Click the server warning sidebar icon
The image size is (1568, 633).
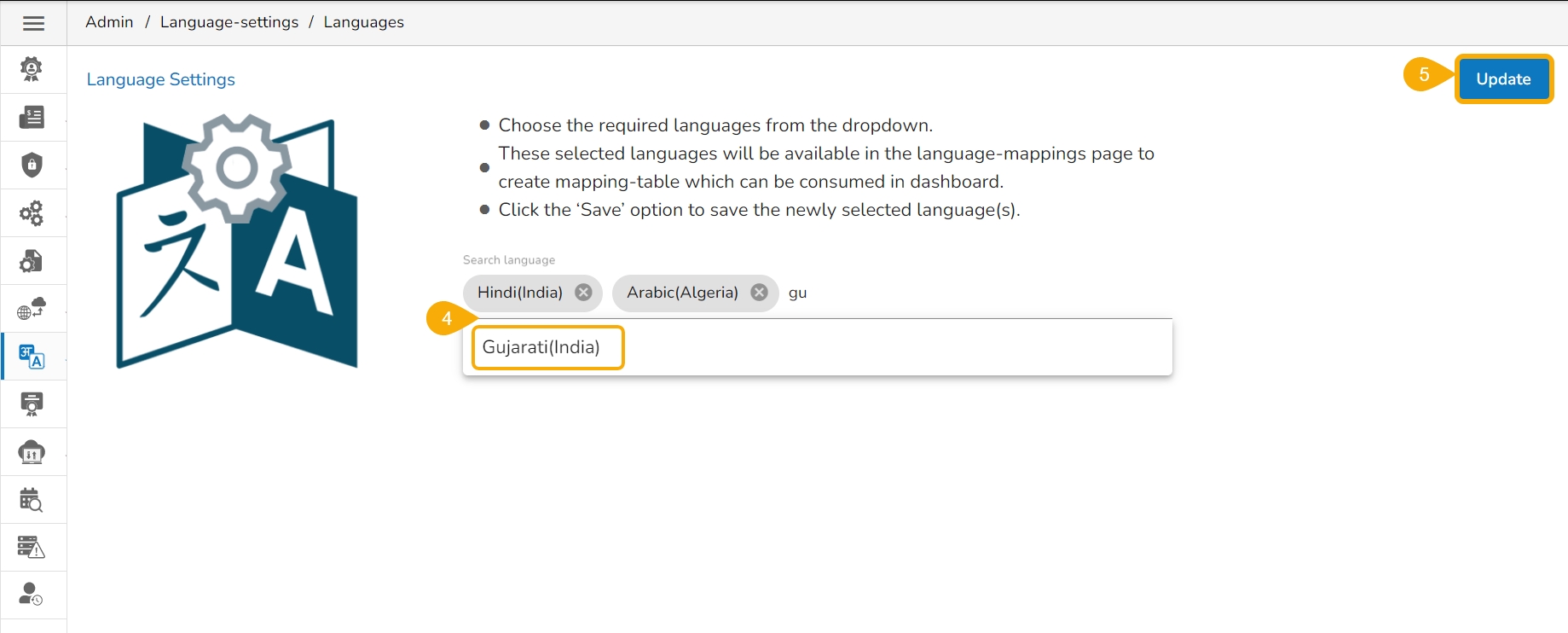[32, 547]
